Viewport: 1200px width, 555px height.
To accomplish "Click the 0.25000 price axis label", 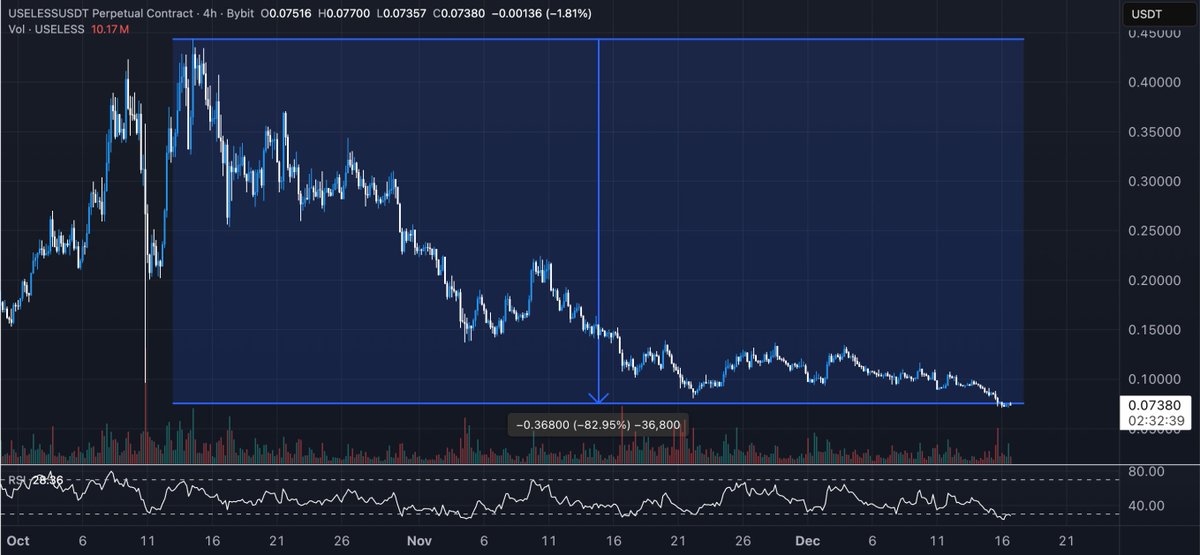I will tap(1154, 231).
